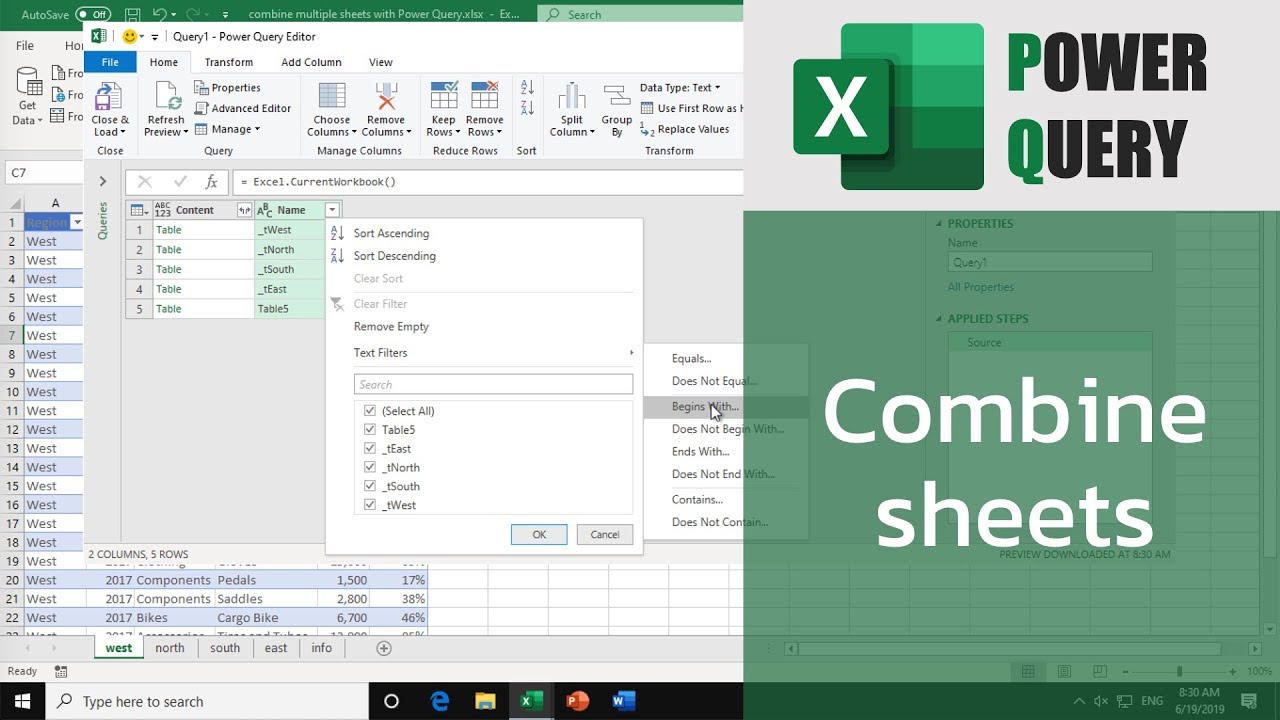Click the query Name field Query1
Viewport: 1280px width, 720px height.
(1050, 262)
